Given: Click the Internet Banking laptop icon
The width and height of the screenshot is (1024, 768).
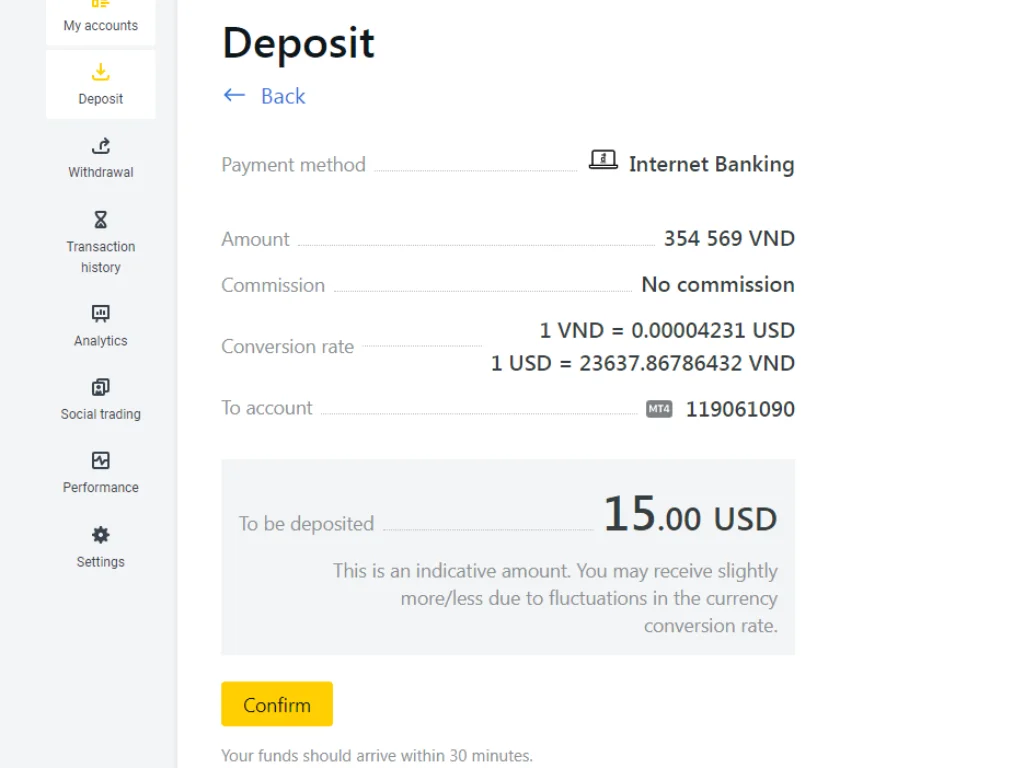Looking at the screenshot, I should [604, 158].
